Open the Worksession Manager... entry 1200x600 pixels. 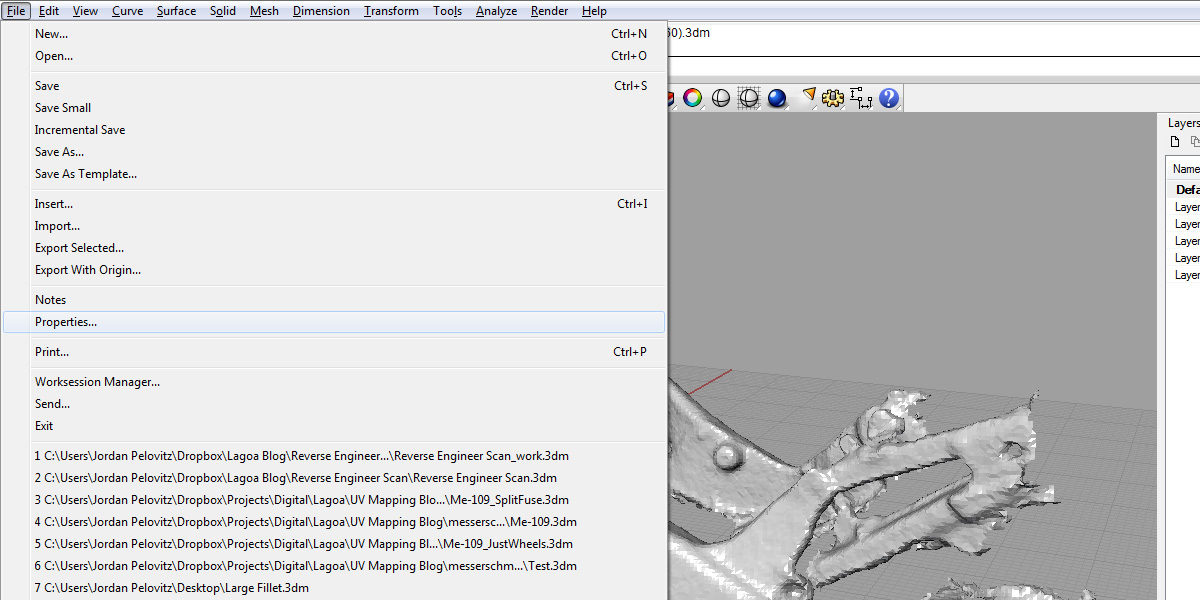coord(97,382)
